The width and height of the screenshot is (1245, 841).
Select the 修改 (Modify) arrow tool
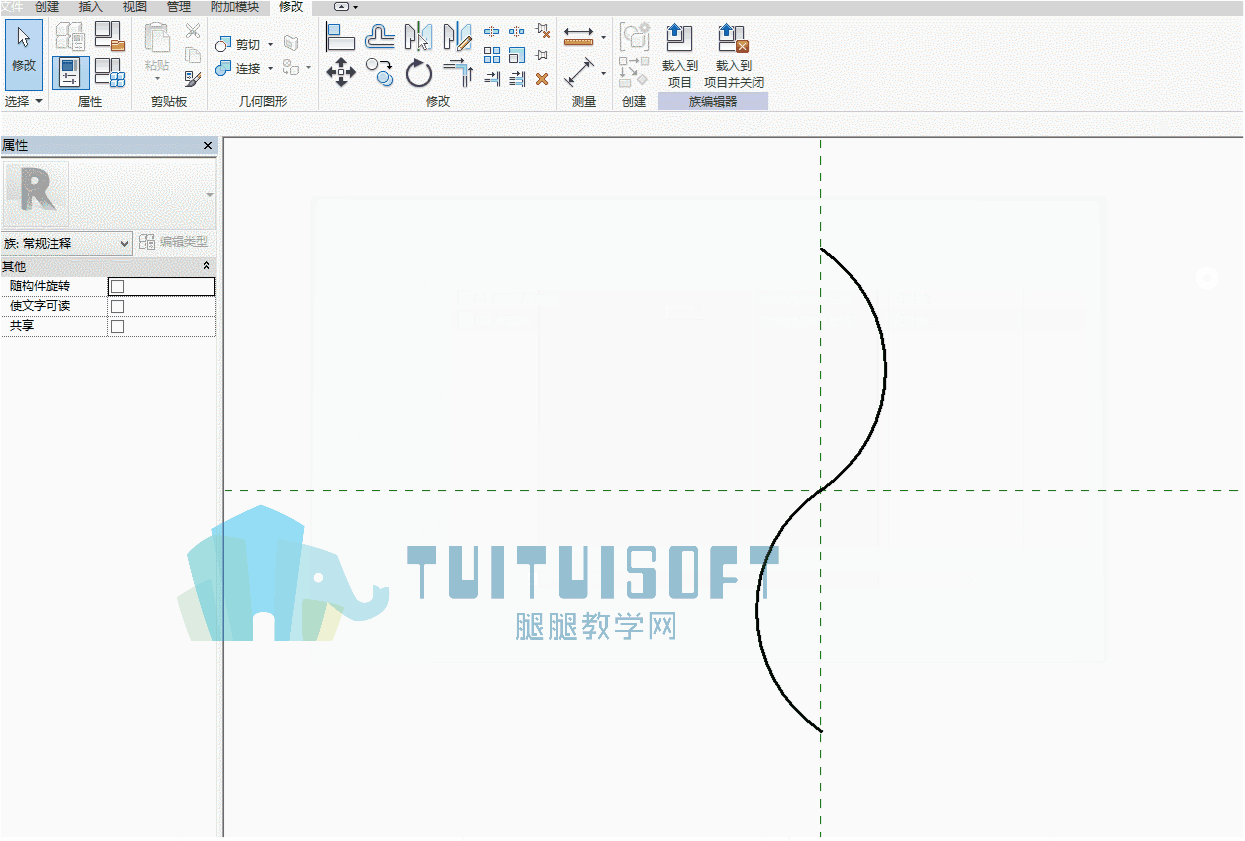click(24, 54)
